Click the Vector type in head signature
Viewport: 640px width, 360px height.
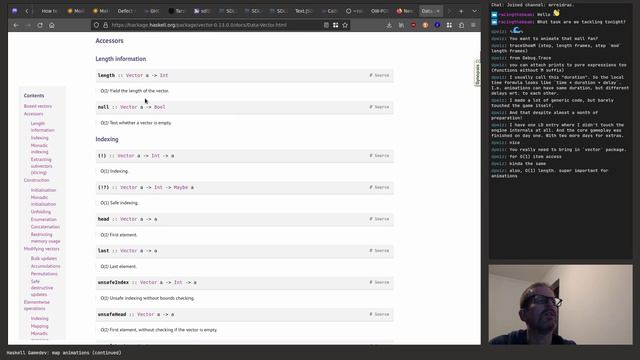tap(129, 219)
